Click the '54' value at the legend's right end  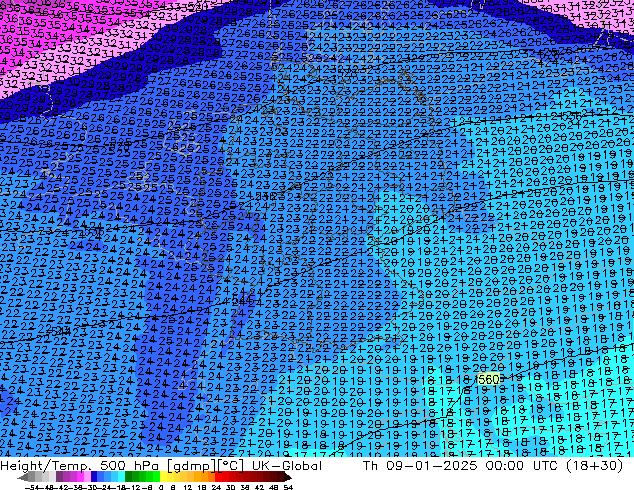288,487
